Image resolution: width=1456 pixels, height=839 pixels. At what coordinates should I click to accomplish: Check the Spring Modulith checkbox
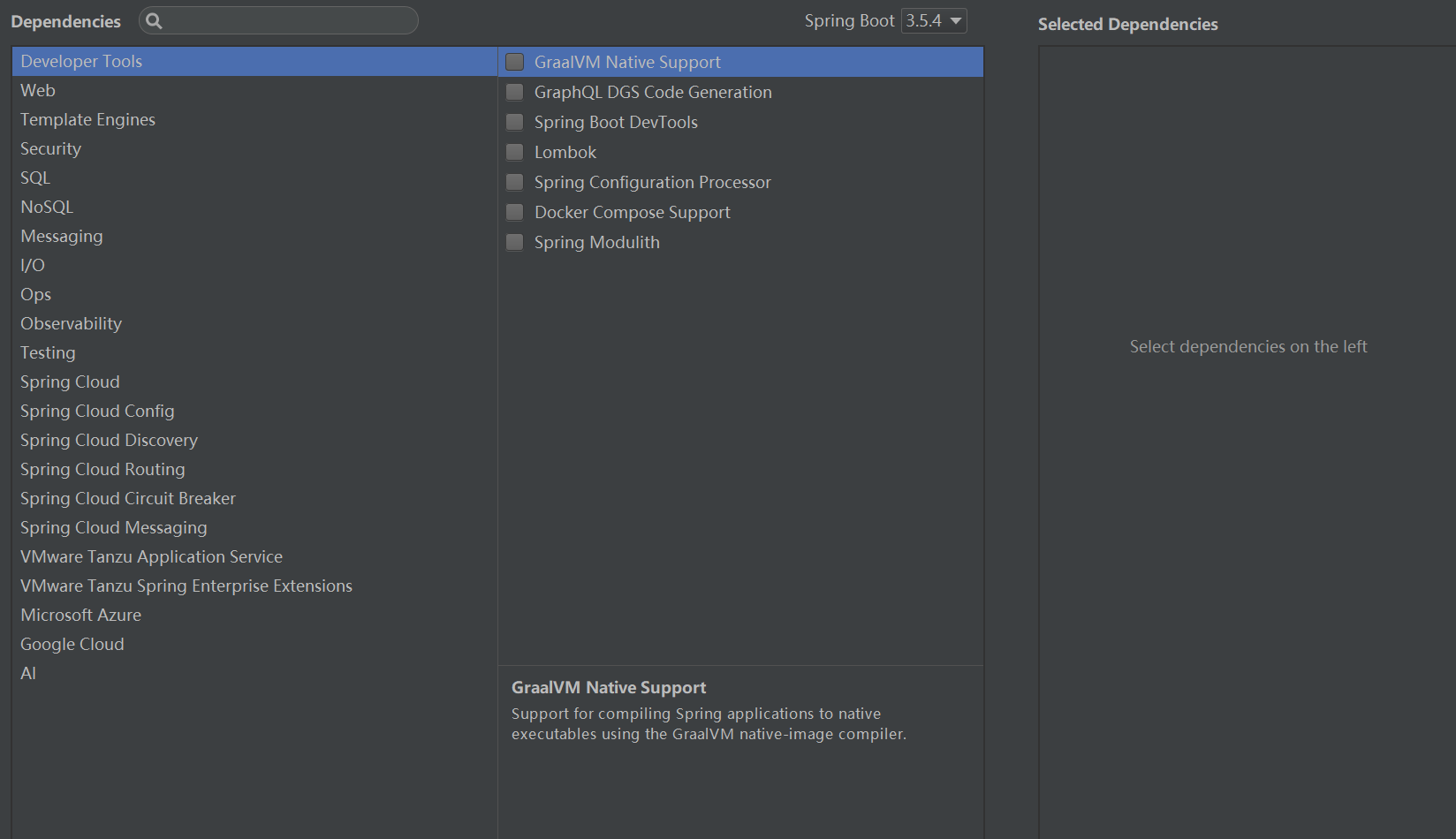pos(515,242)
